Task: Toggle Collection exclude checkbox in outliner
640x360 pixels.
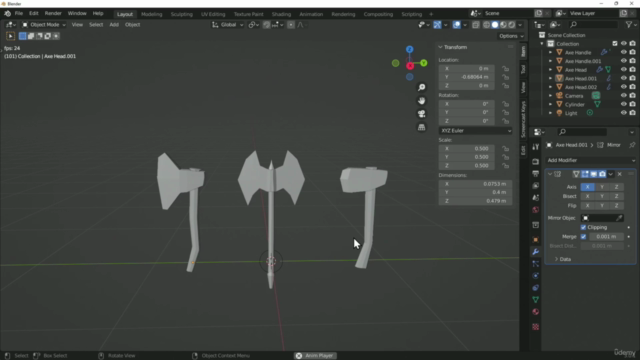Action: coord(615,44)
